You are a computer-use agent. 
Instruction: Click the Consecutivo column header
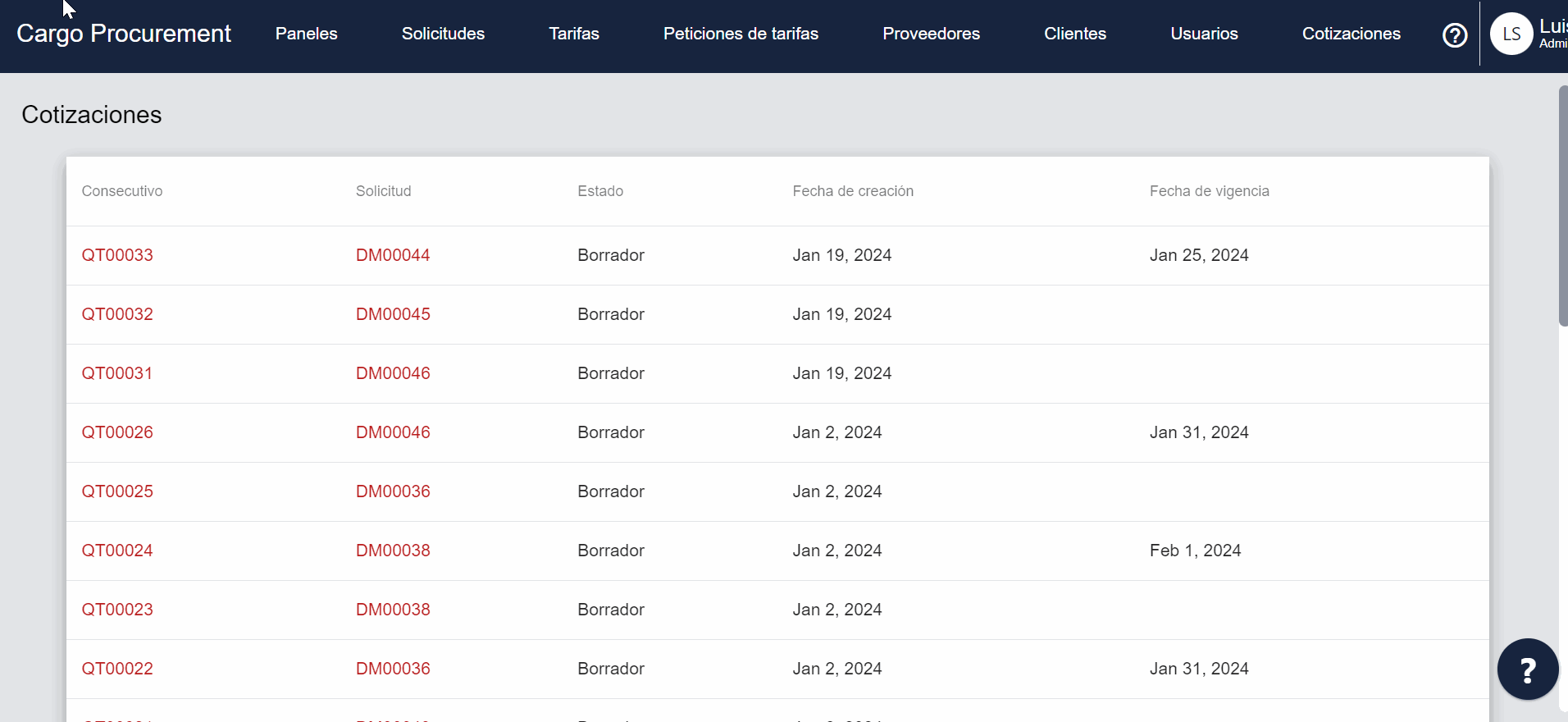122,191
